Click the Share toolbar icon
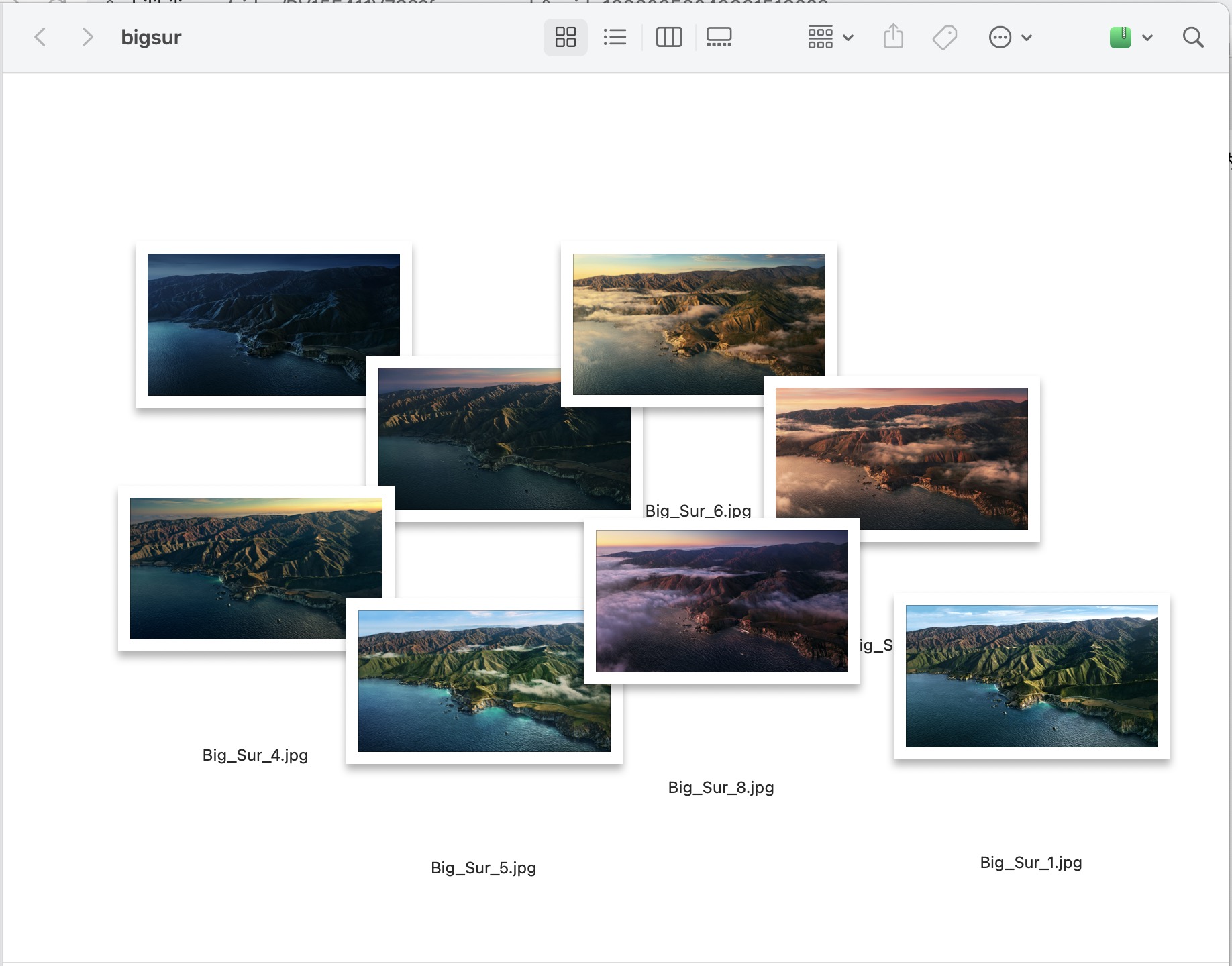The width and height of the screenshot is (1232, 966). pyautogui.click(x=893, y=37)
